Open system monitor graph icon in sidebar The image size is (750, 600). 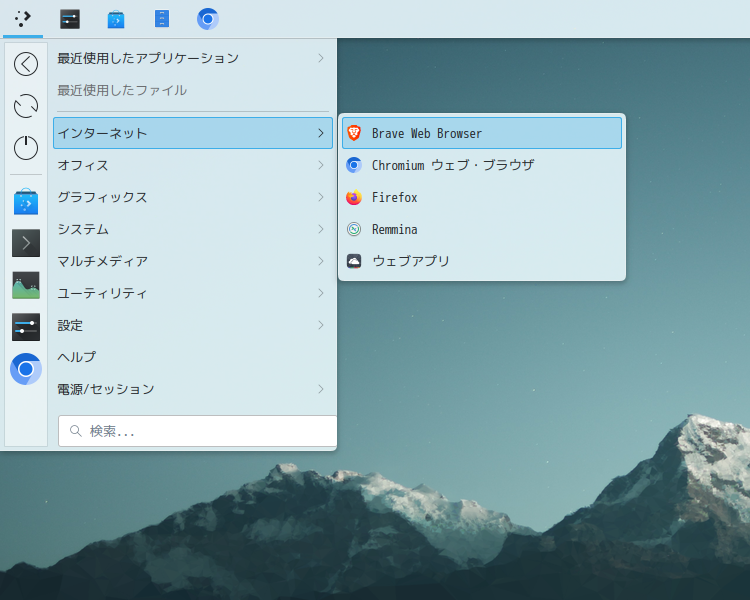26,285
